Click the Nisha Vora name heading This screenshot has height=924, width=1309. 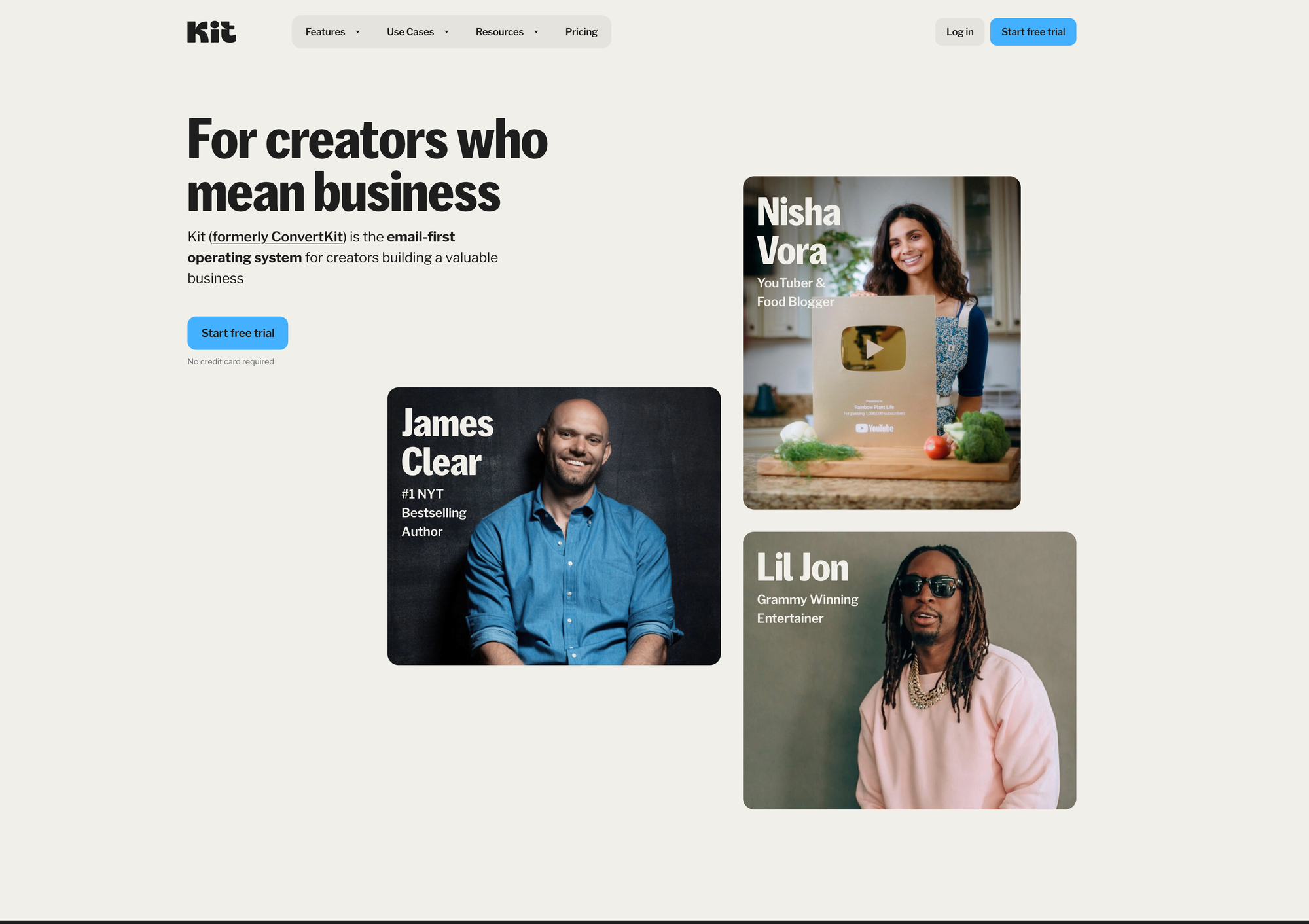click(798, 232)
